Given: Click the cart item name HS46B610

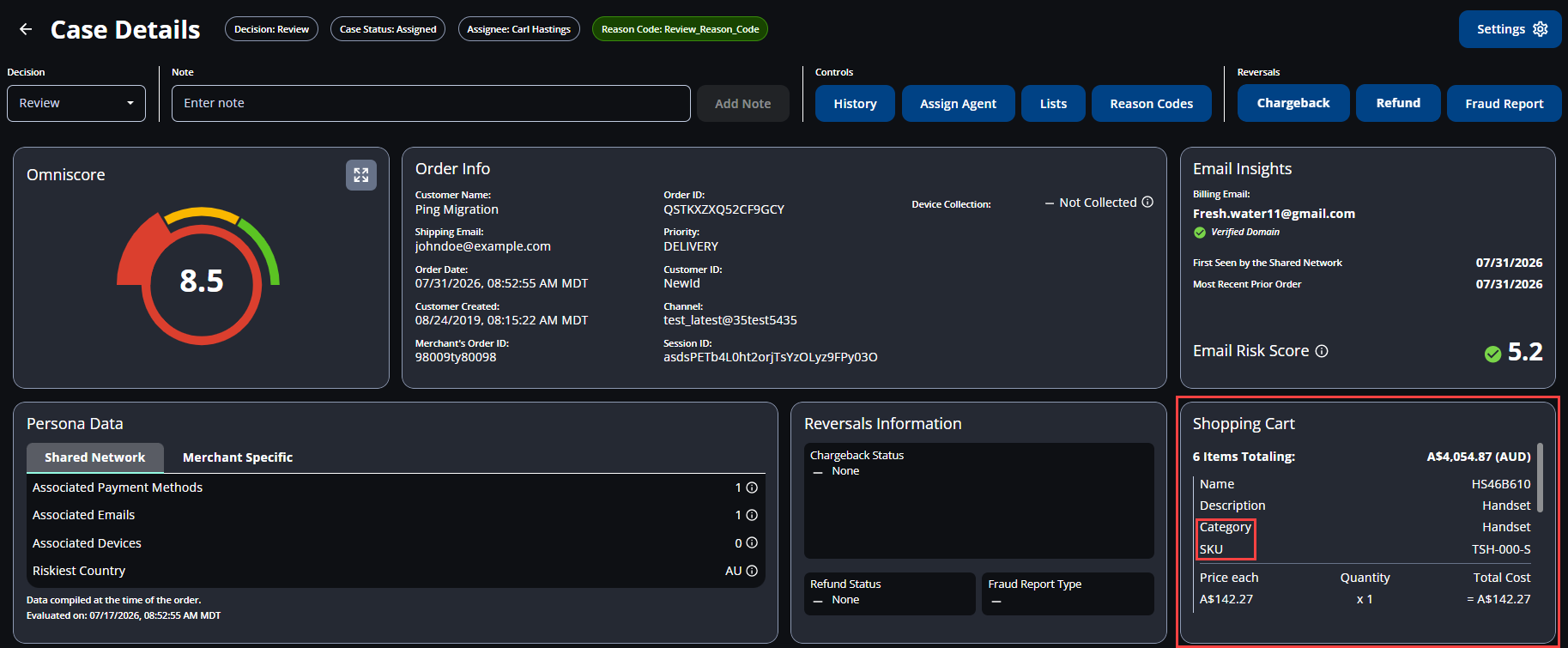Looking at the screenshot, I should point(1501,484).
